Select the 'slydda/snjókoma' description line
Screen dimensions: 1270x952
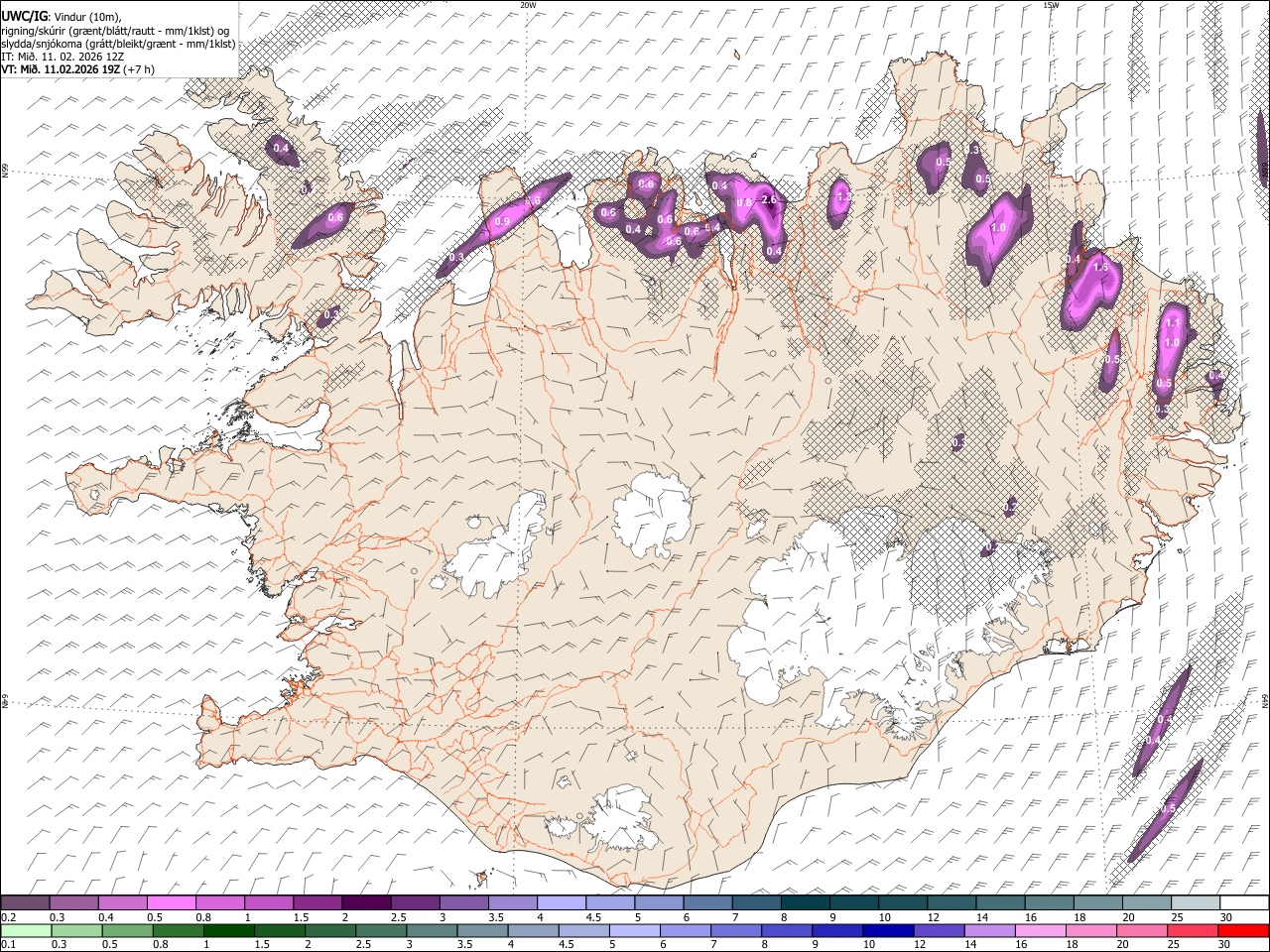(118, 44)
